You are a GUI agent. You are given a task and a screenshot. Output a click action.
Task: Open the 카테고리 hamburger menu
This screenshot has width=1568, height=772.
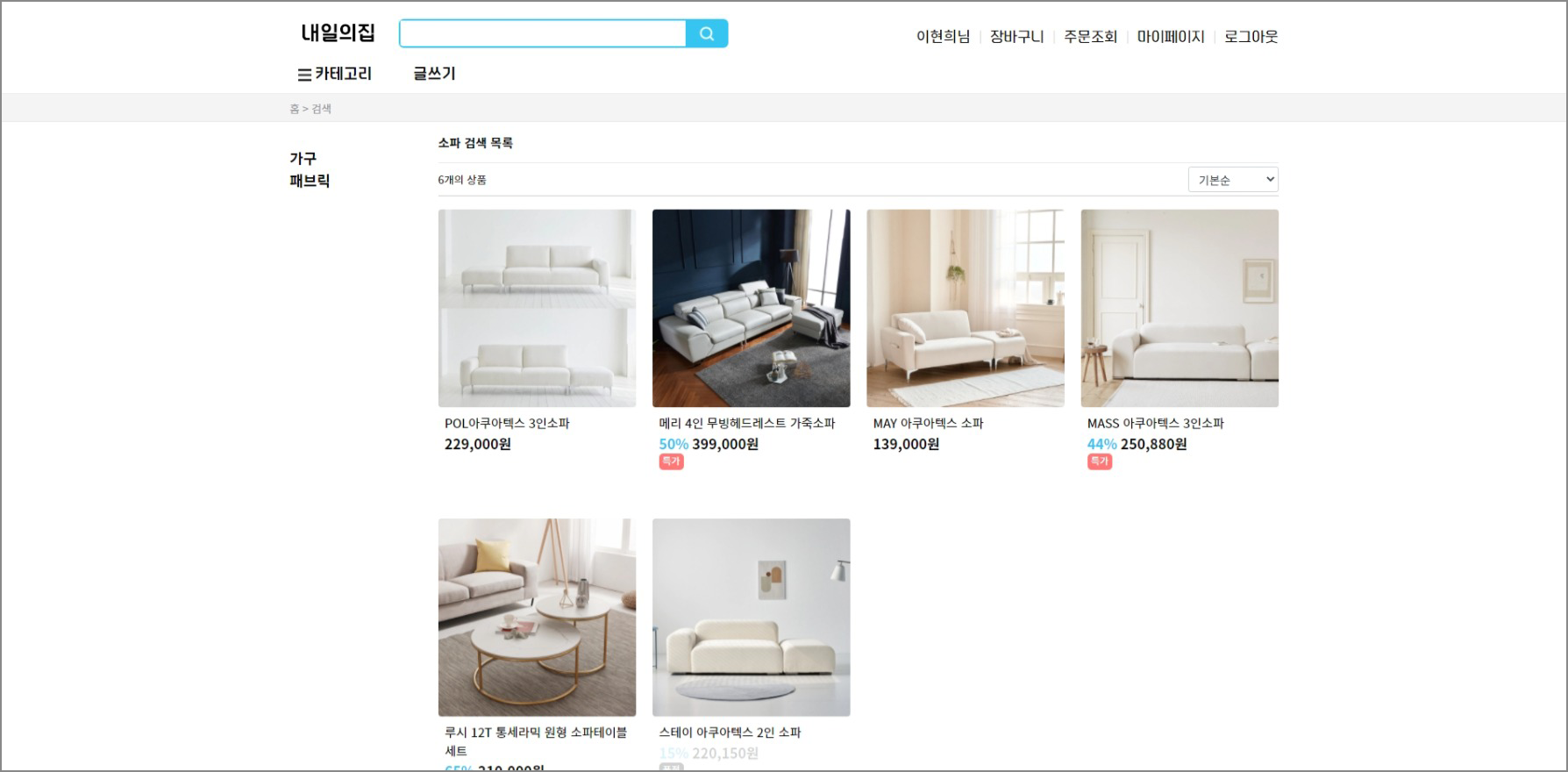click(335, 74)
